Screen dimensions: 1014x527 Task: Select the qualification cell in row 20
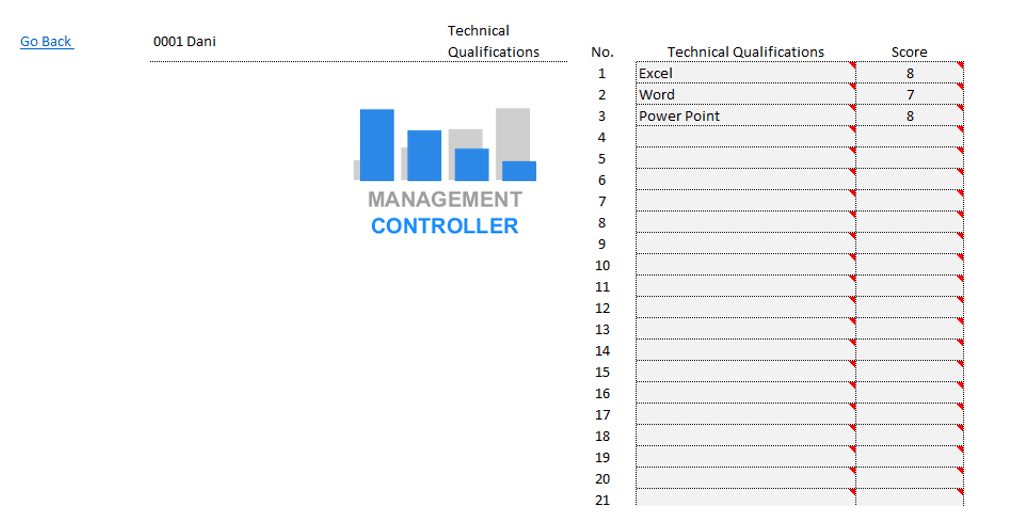(745, 479)
